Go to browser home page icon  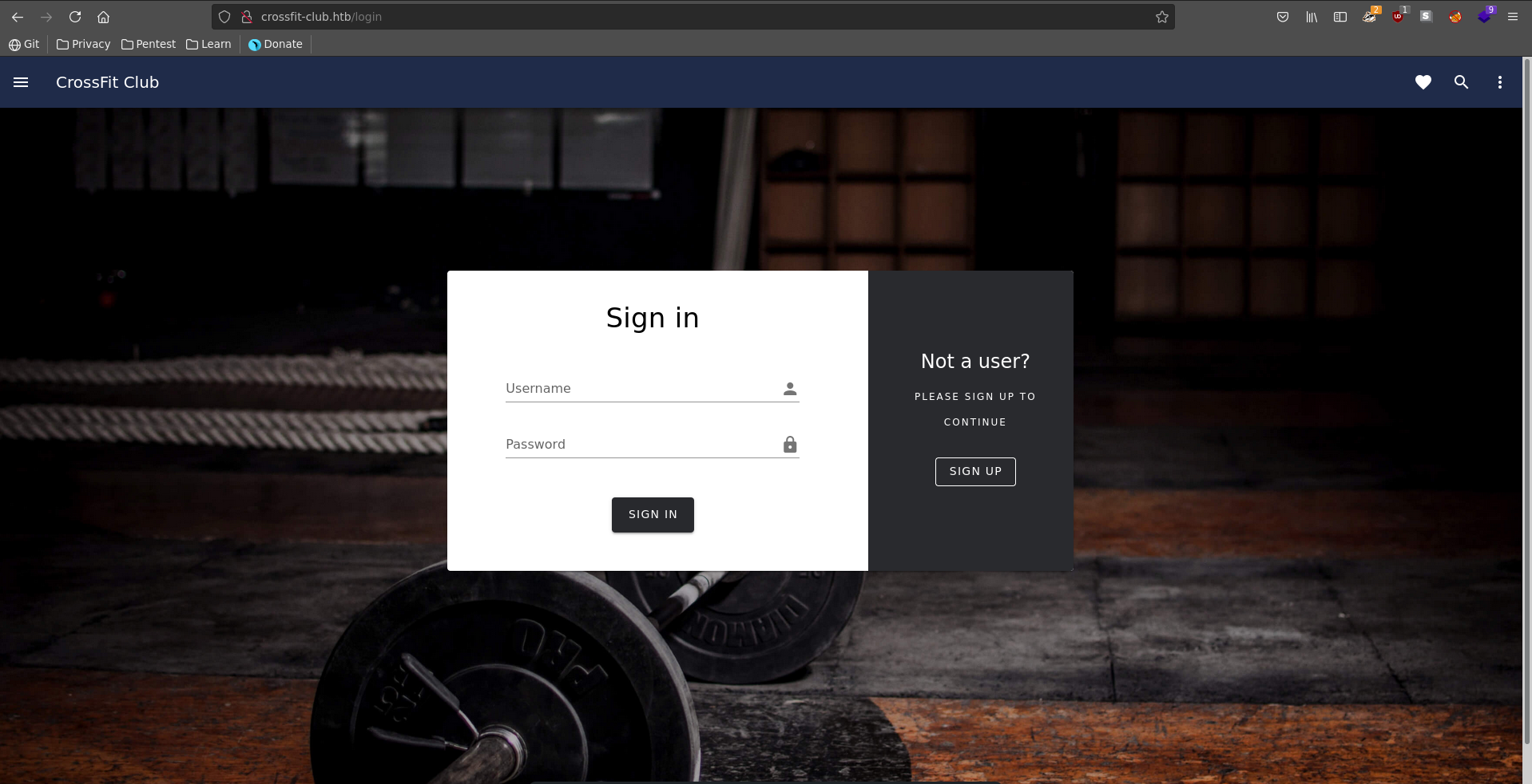[x=103, y=17]
